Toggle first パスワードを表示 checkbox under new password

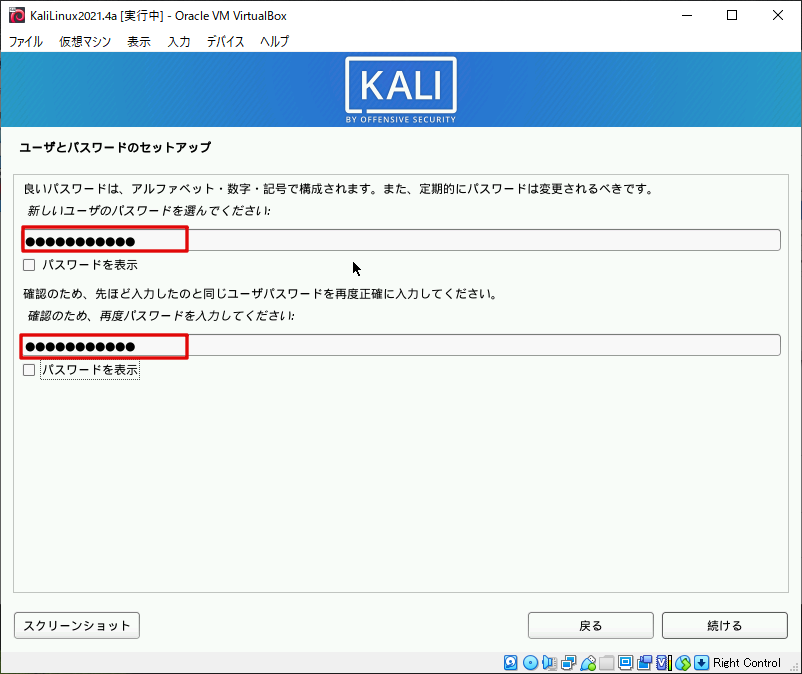pos(29,265)
